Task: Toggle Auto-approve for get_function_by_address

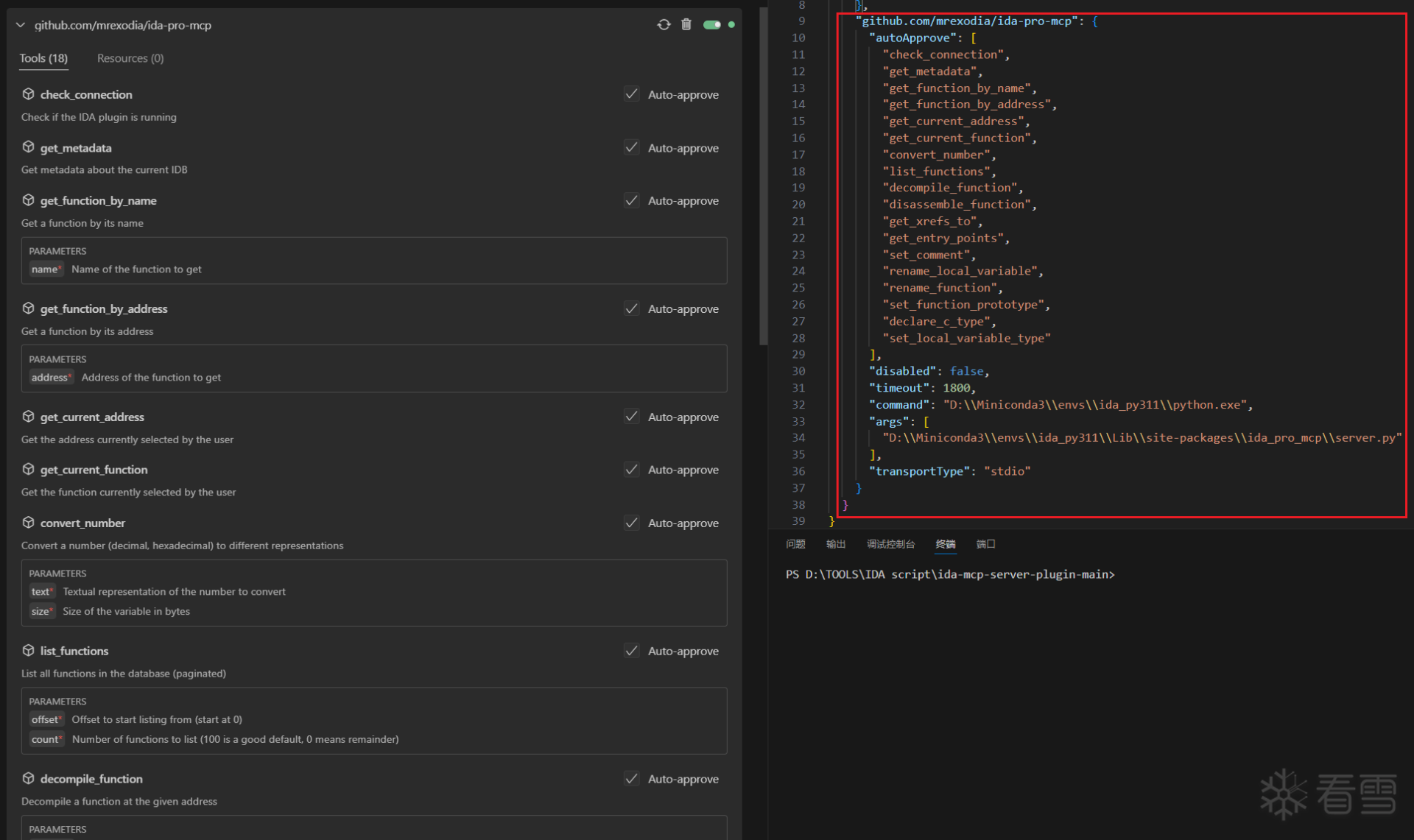Action: coord(631,308)
